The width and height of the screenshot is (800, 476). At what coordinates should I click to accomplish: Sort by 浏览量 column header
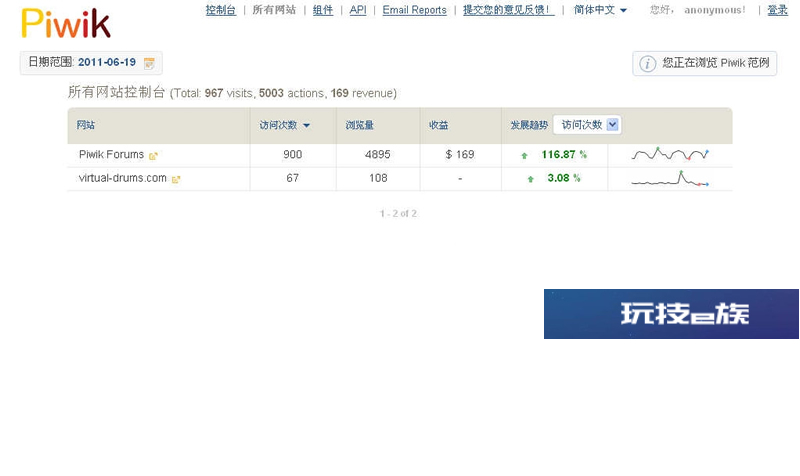(x=359, y=125)
